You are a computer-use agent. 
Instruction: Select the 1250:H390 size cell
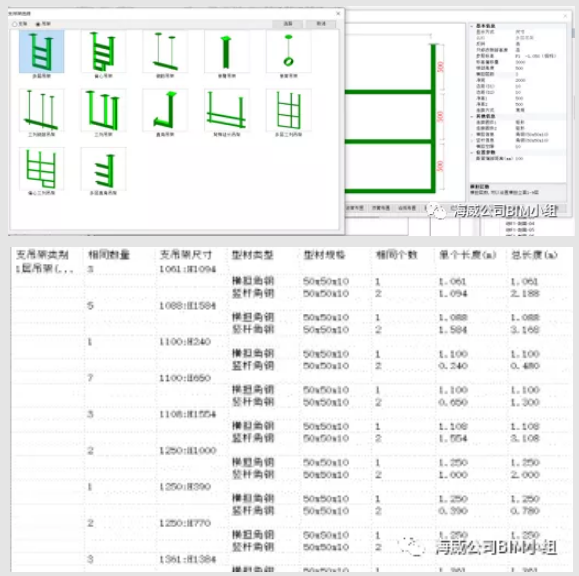[185, 486]
